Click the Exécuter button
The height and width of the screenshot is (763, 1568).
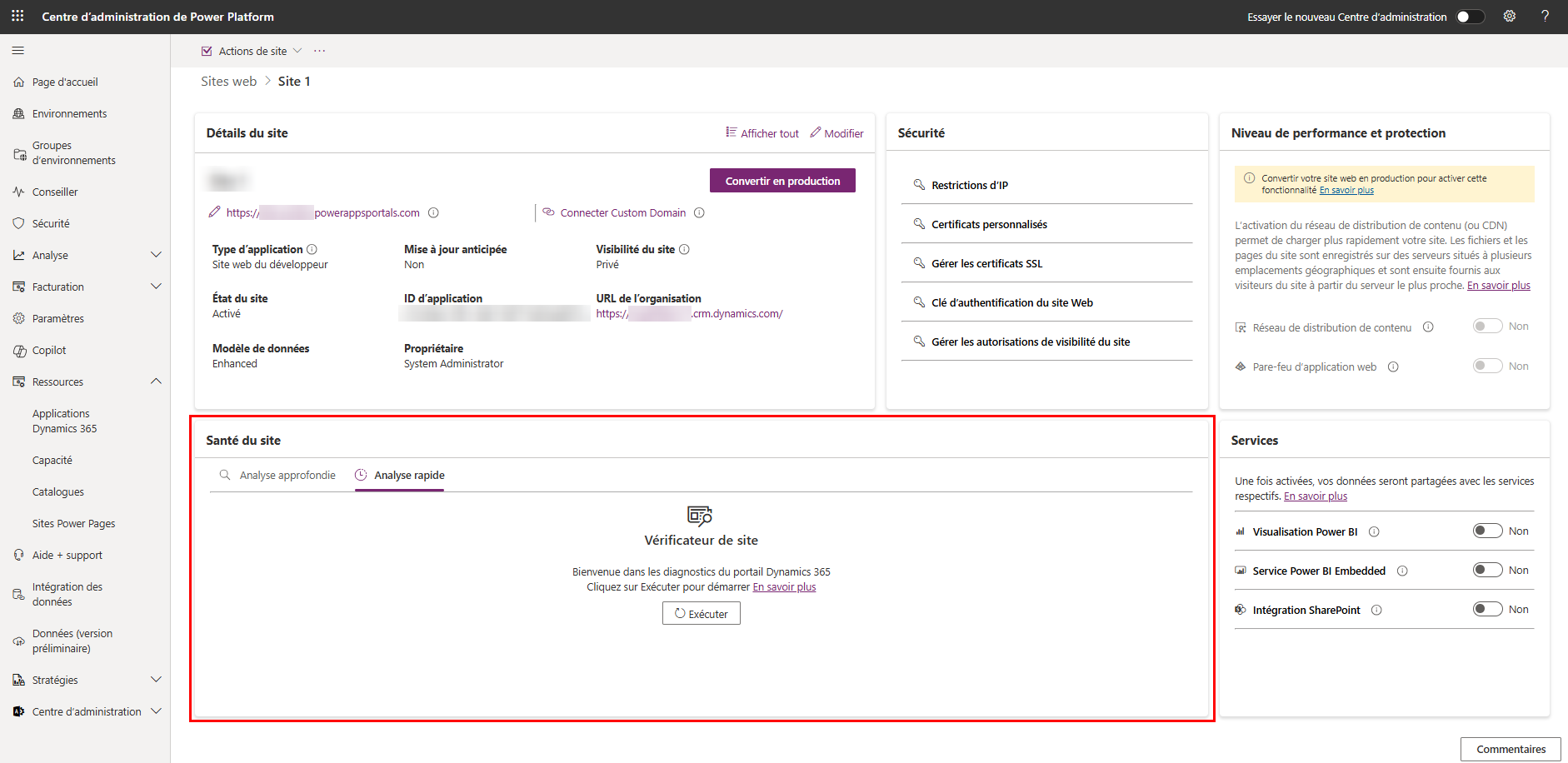pos(702,614)
